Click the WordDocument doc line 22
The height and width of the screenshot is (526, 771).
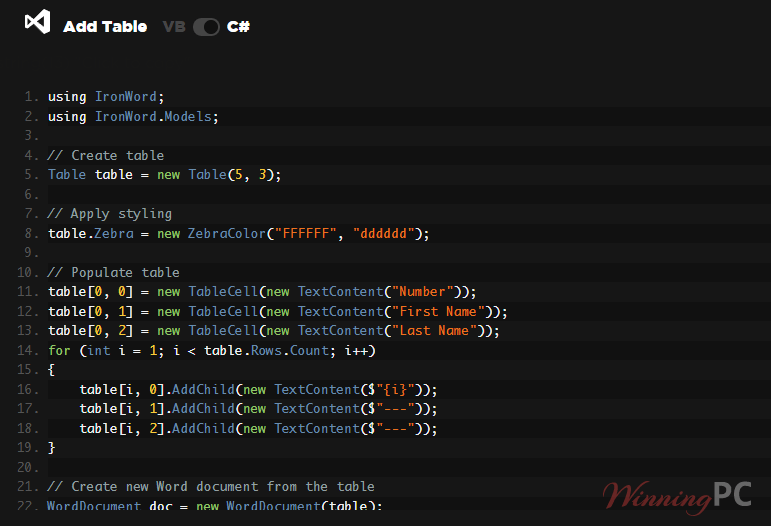(214, 505)
